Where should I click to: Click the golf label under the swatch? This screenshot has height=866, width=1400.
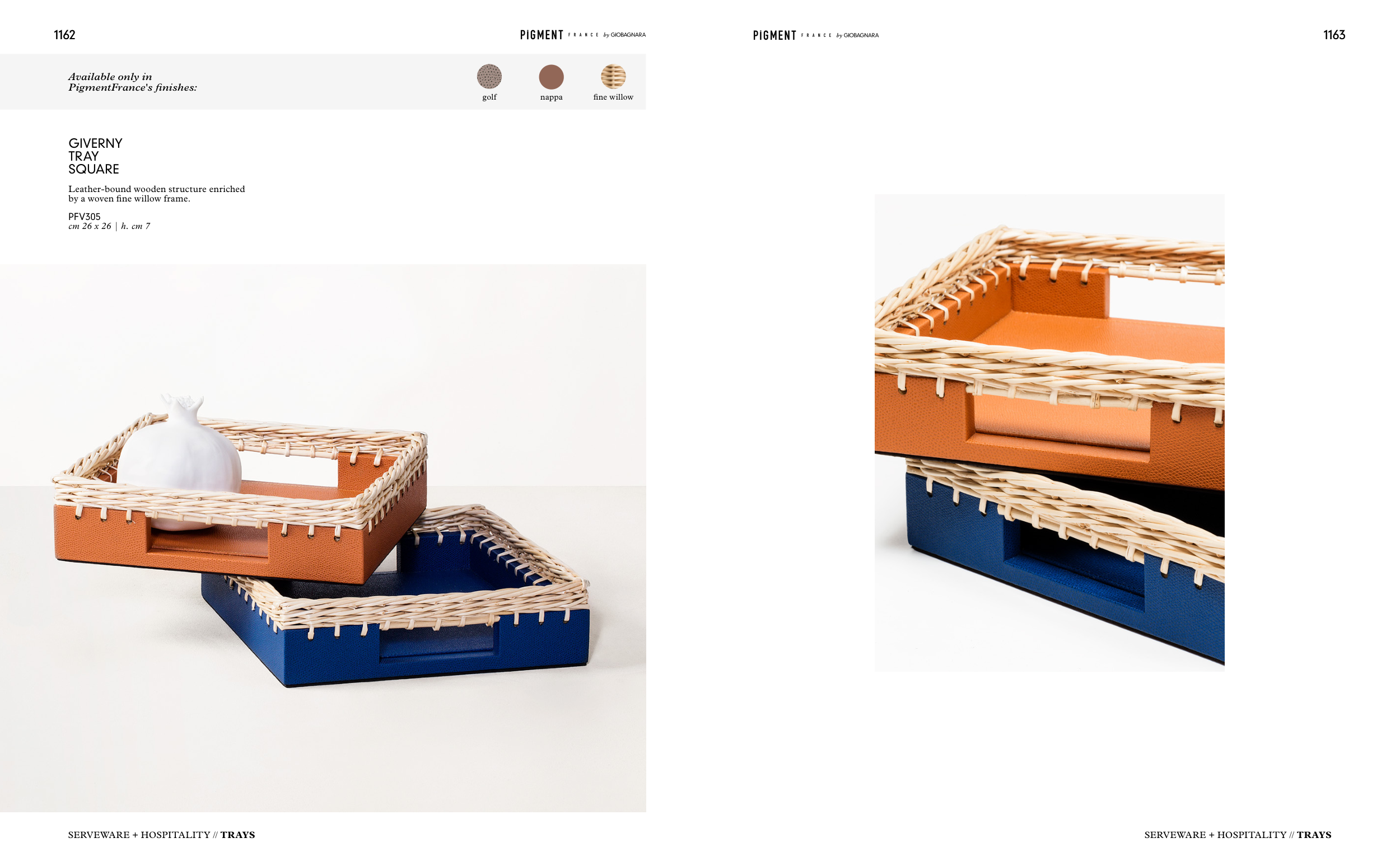pos(489,97)
